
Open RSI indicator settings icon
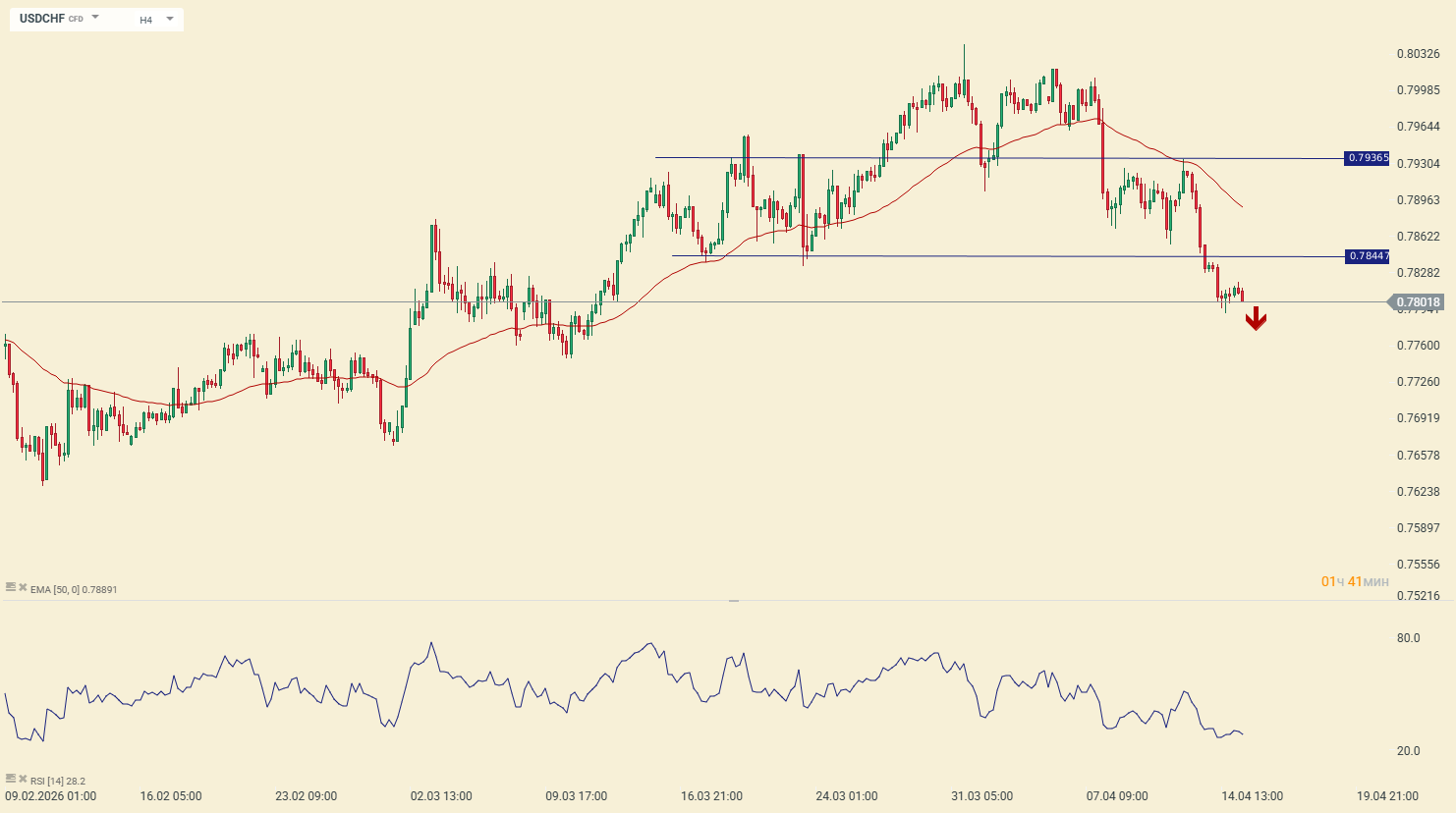pyautogui.click(x=10, y=778)
